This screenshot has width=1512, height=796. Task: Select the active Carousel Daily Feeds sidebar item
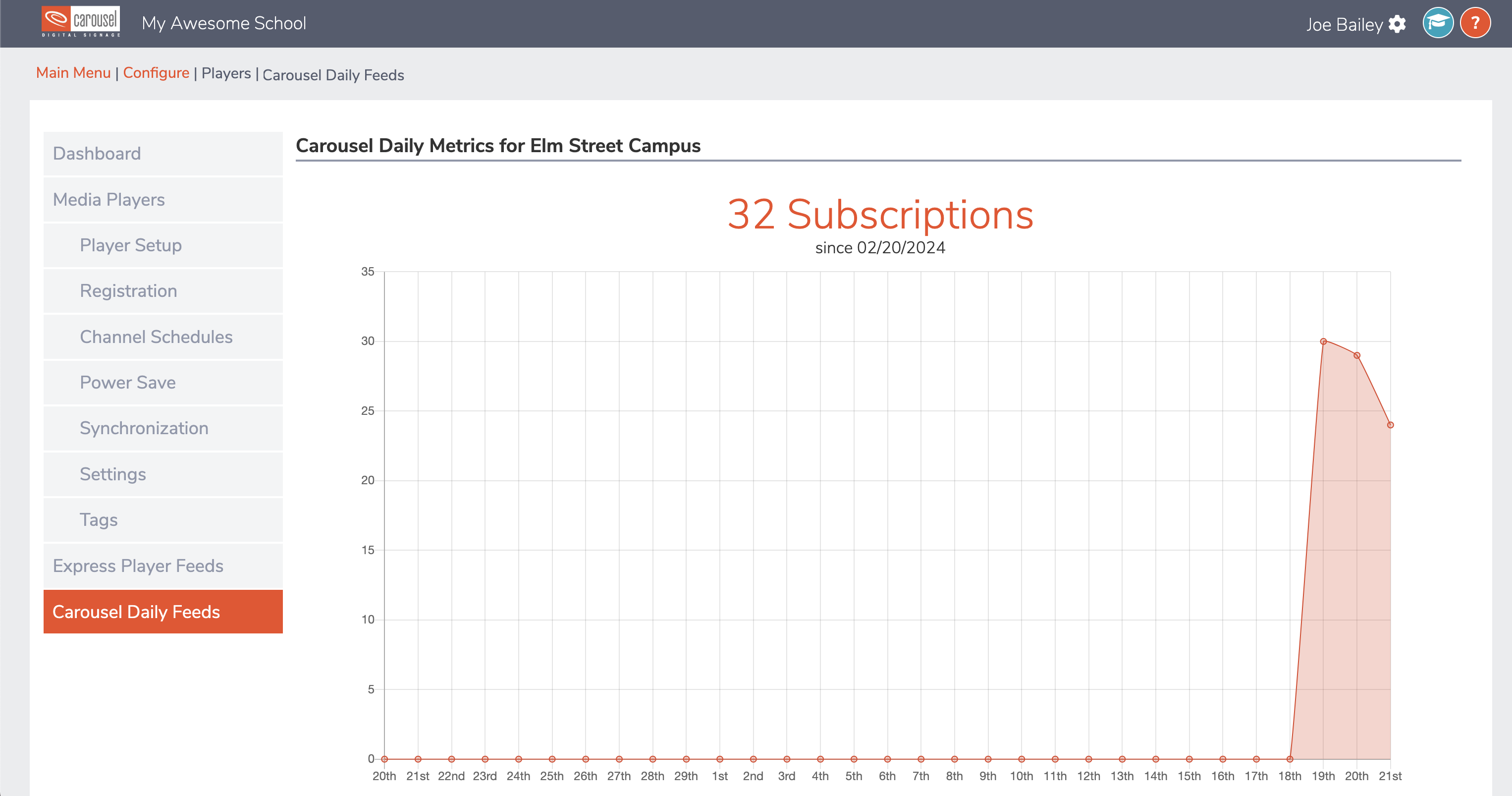163,612
